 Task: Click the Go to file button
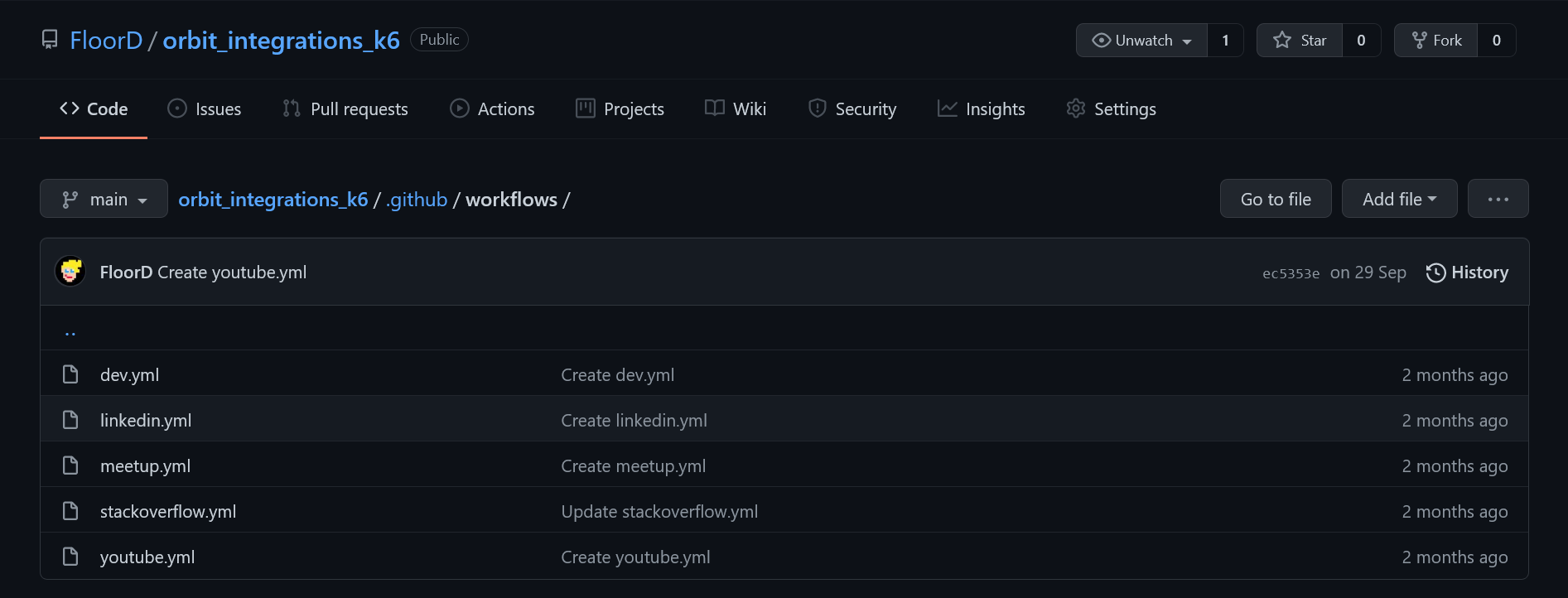(x=1276, y=199)
